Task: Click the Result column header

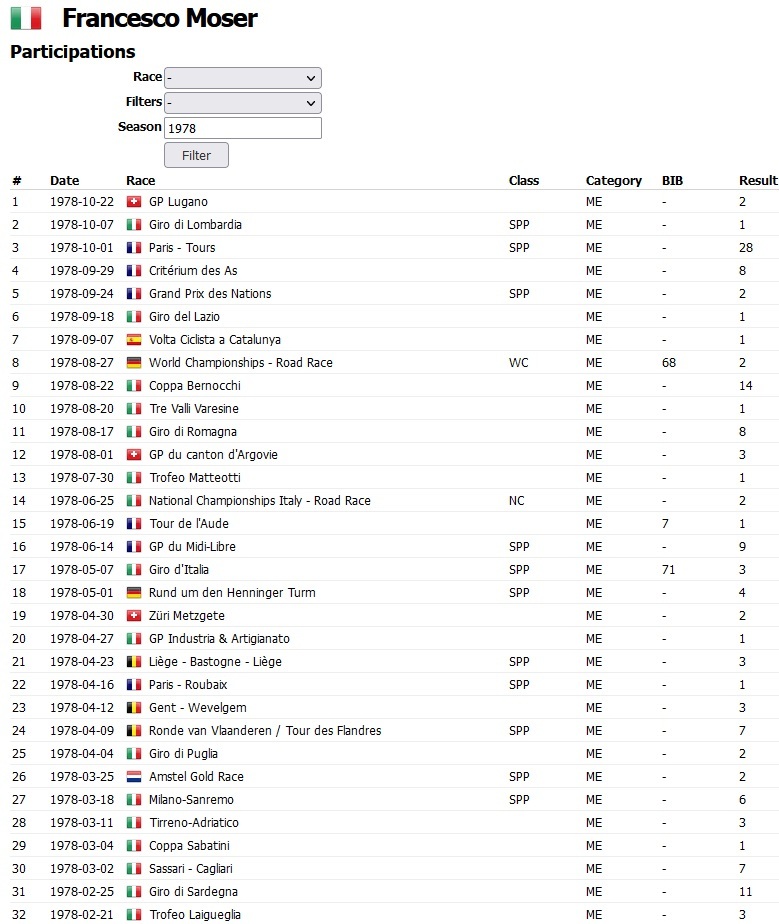Action: coord(757,181)
